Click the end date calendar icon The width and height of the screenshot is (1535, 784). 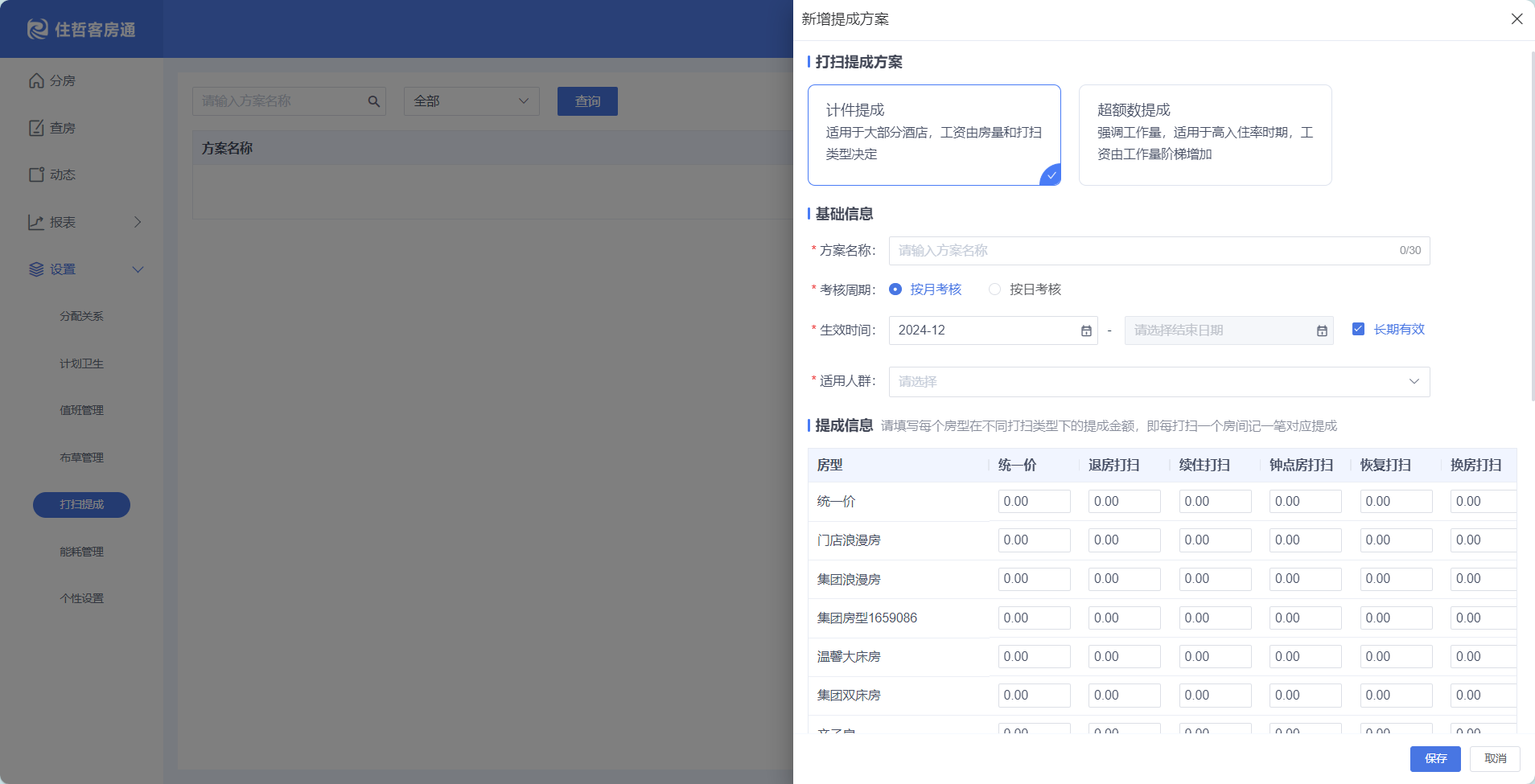coord(1322,330)
